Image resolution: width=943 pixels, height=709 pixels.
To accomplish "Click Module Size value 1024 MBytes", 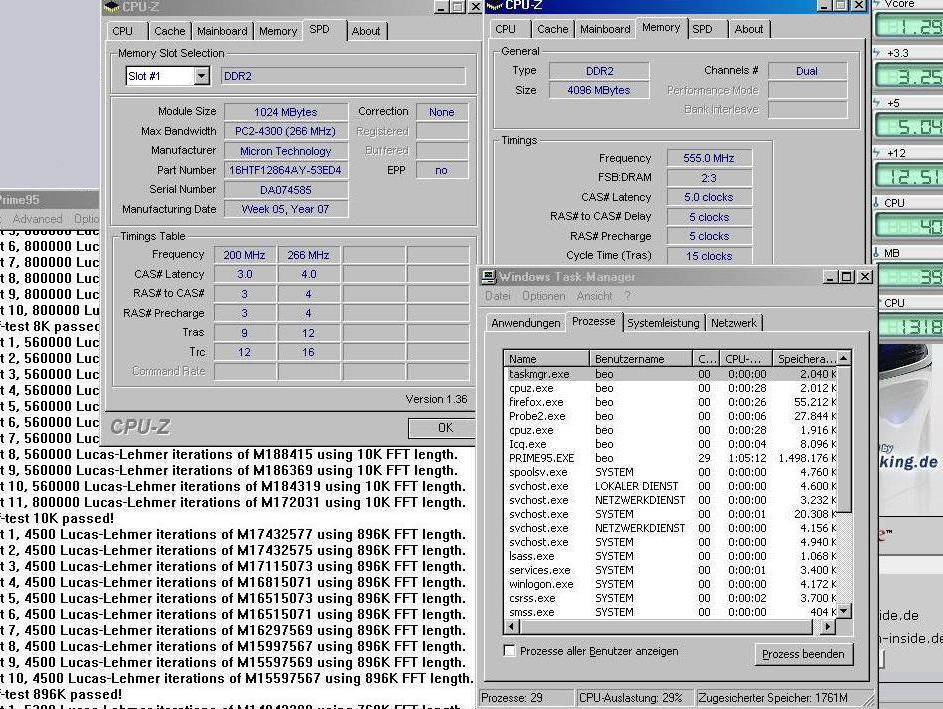I will coord(286,112).
